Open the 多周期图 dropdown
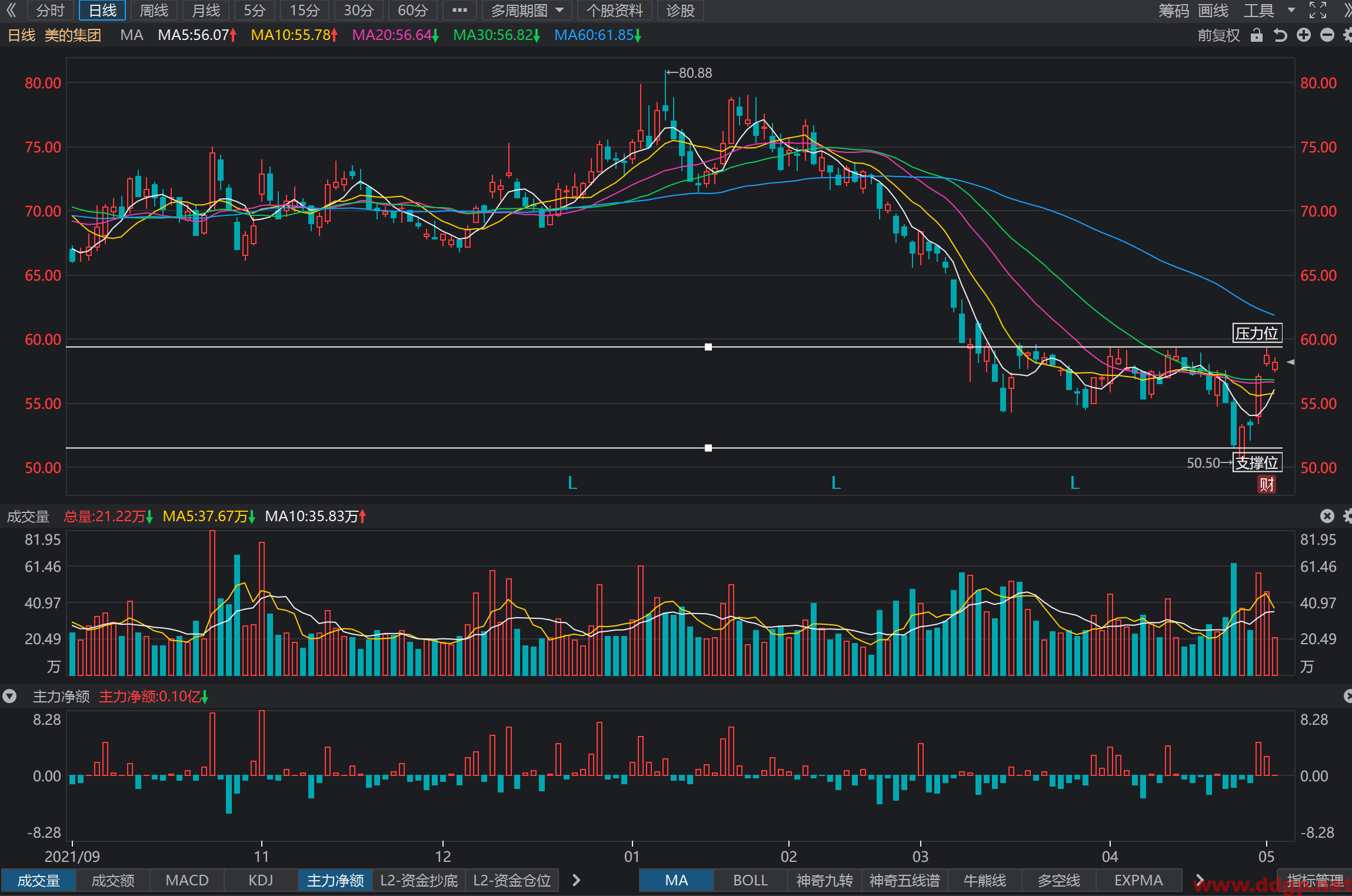 pyautogui.click(x=527, y=10)
